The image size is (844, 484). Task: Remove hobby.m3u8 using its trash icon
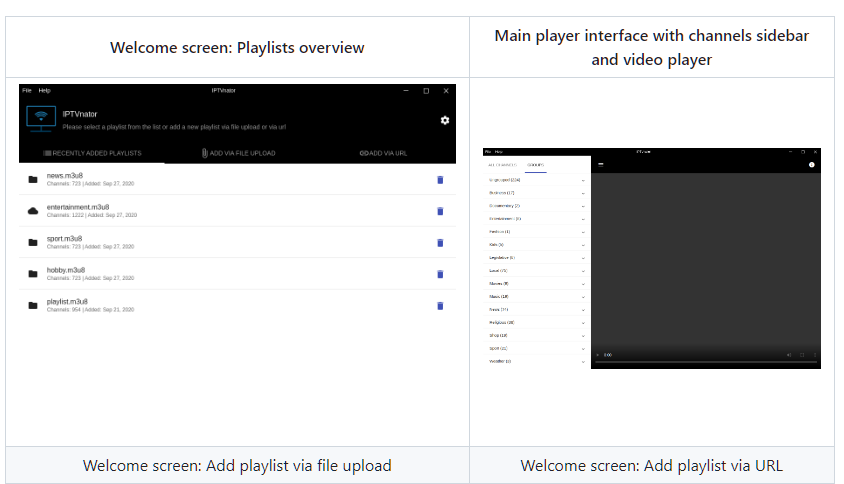(440, 274)
